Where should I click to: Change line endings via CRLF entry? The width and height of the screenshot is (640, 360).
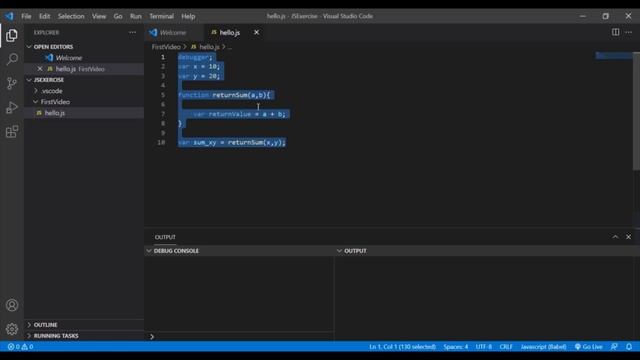tap(506, 347)
